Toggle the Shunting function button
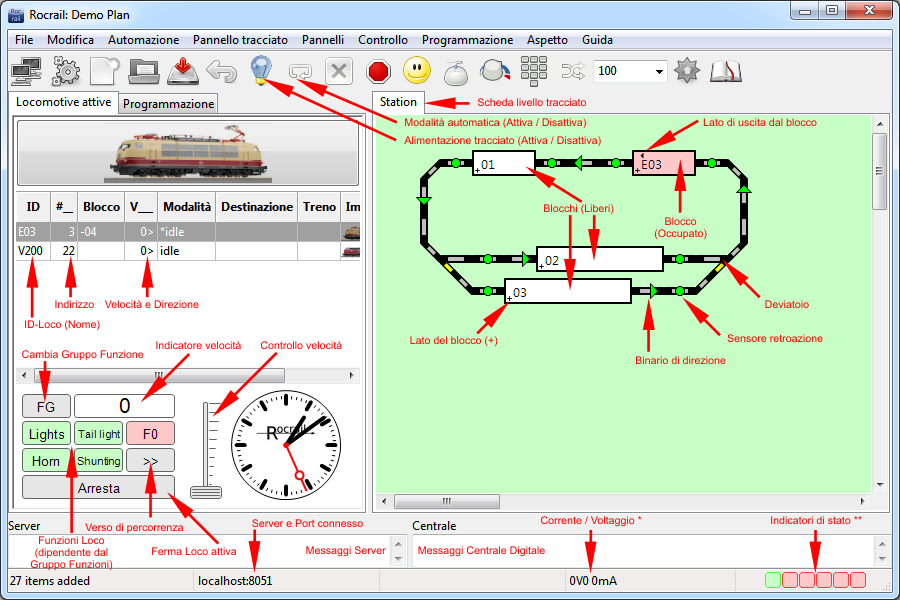900x600 pixels. (x=98, y=461)
